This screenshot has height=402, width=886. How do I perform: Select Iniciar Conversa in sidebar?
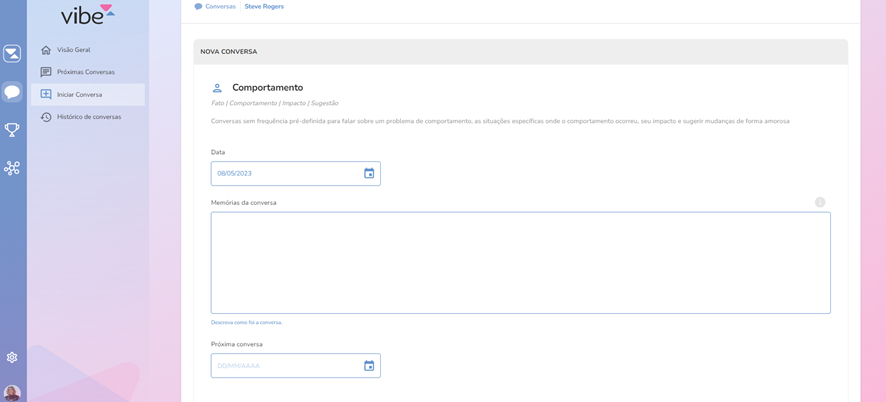pos(79,95)
